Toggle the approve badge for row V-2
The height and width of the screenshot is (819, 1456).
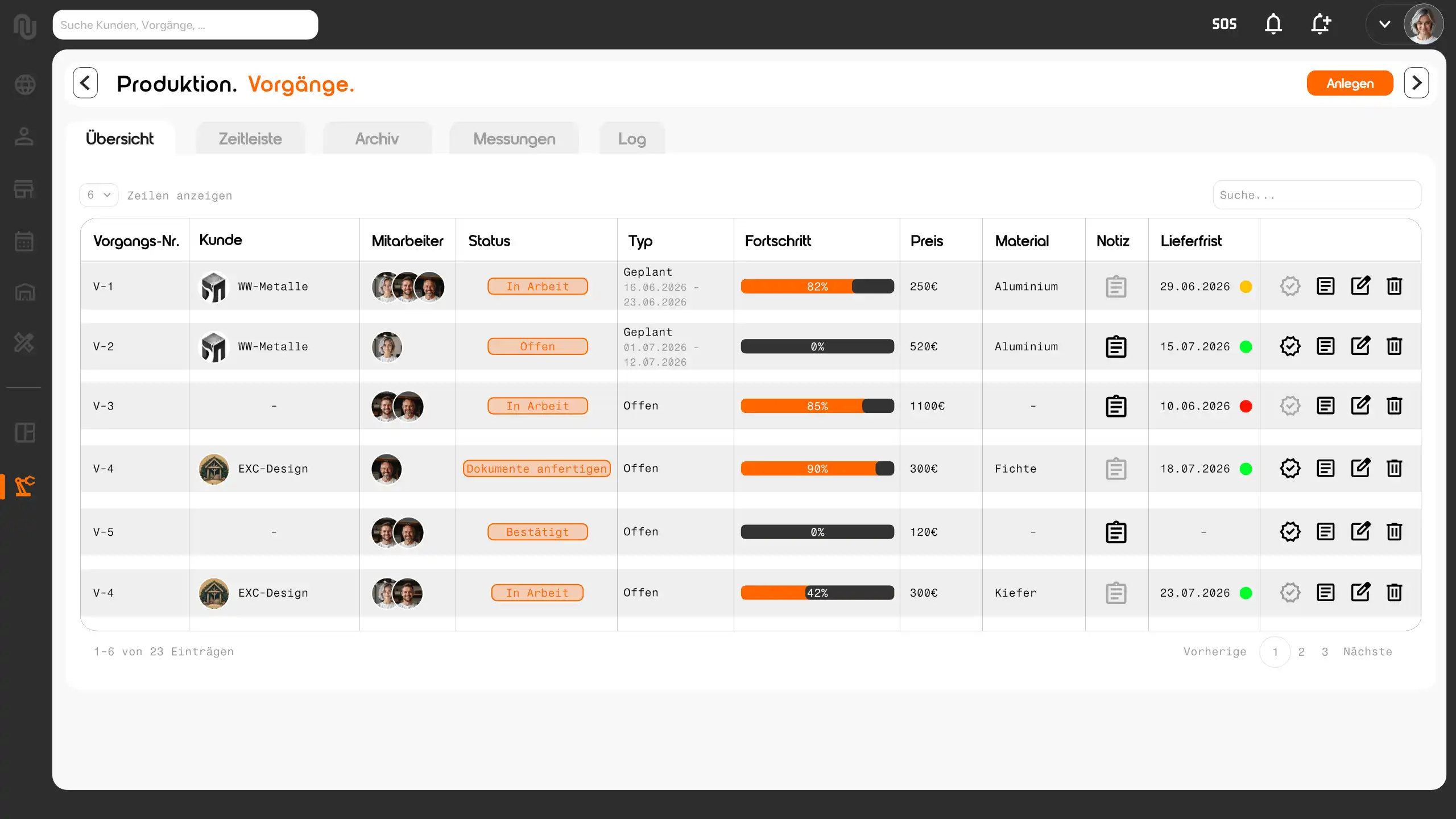point(1290,346)
